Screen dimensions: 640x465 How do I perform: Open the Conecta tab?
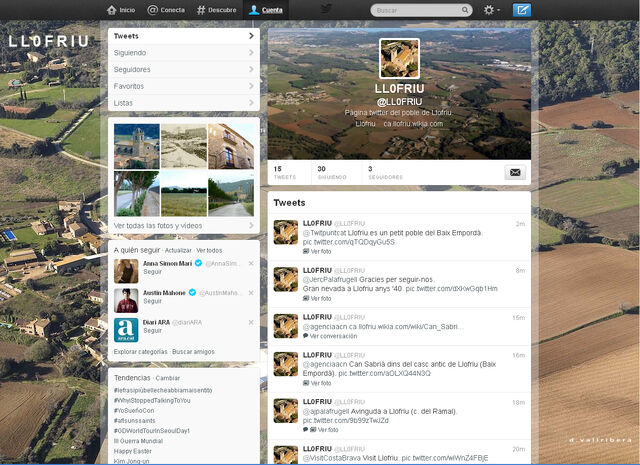tap(166, 10)
